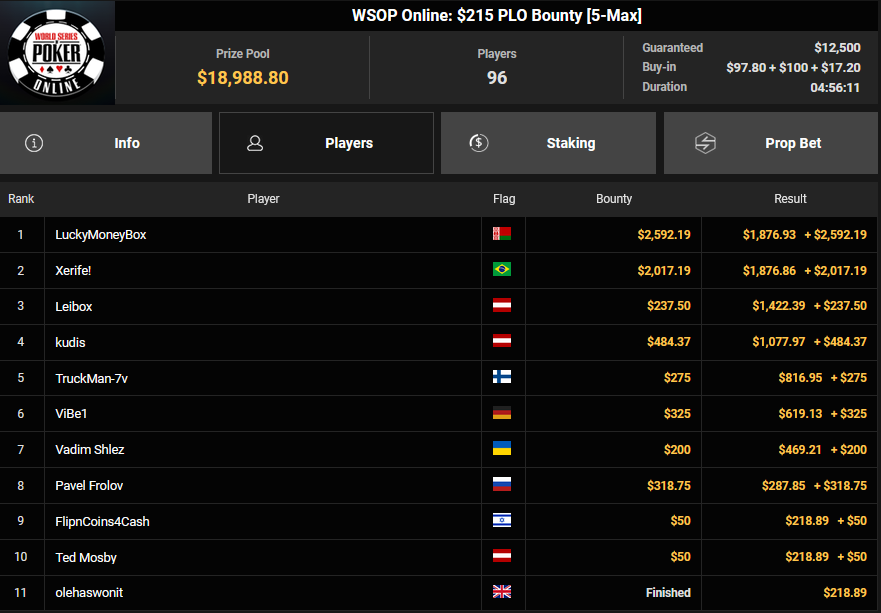
Task: Click the Rank column header
Action: pyautogui.click(x=21, y=199)
